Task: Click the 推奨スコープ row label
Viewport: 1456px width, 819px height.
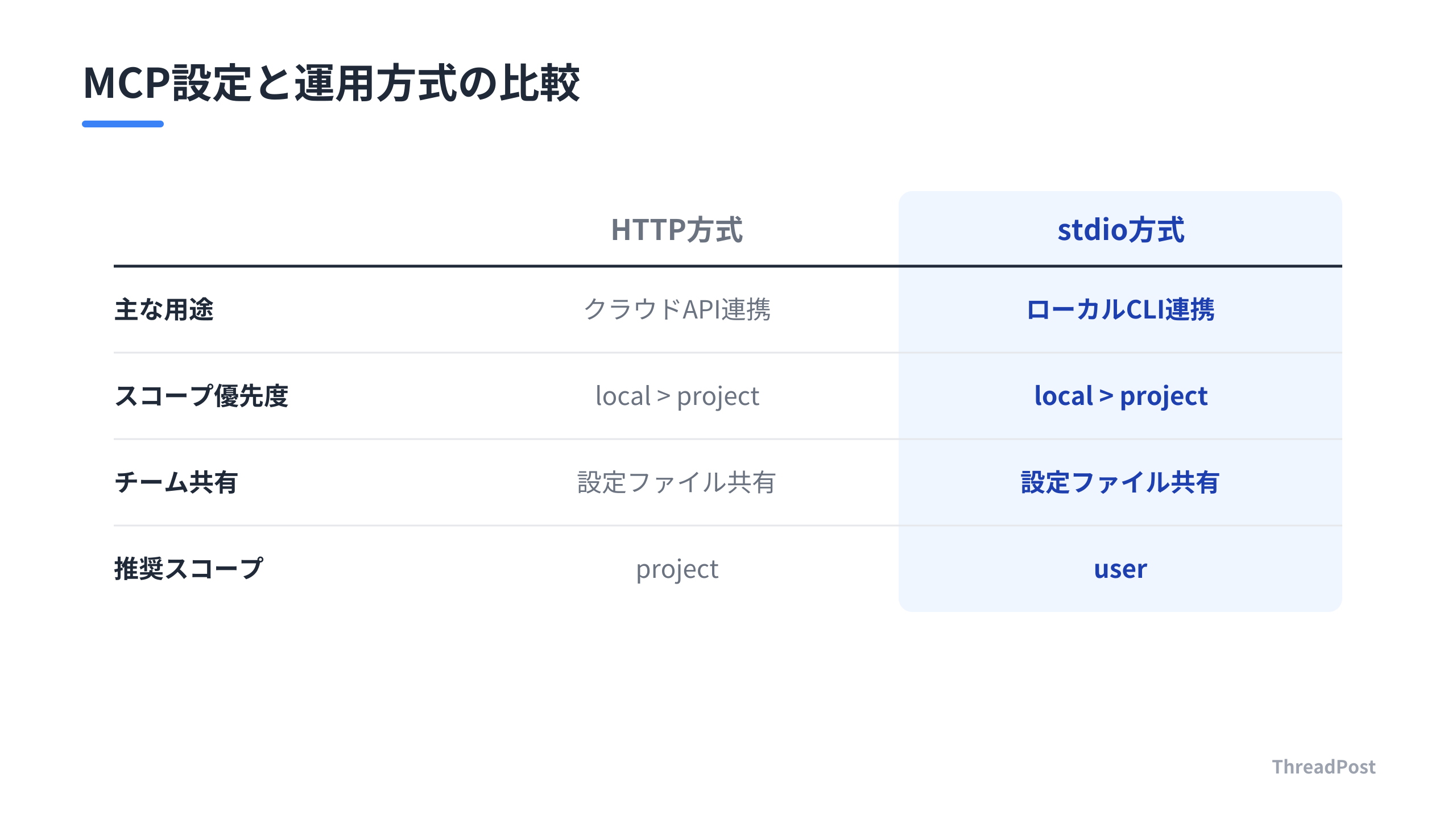Action: click(x=189, y=569)
